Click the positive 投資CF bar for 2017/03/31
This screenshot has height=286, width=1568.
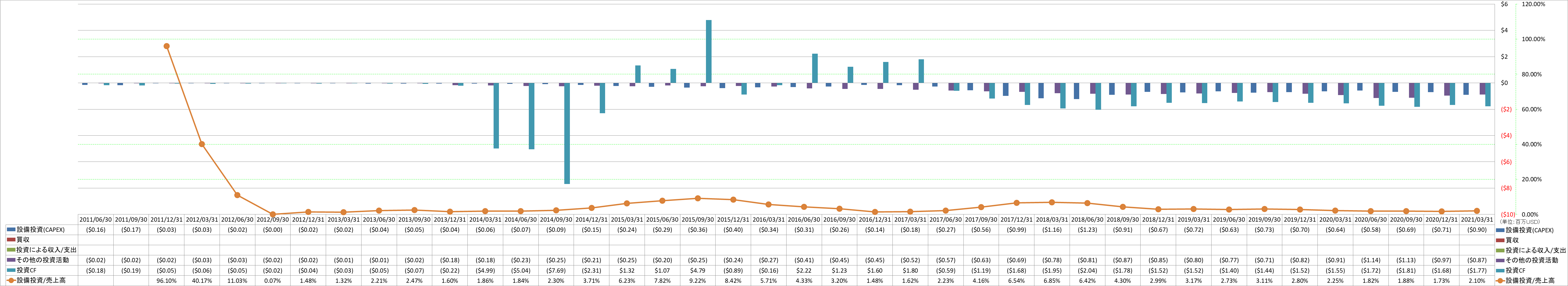(x=922, y=71)
